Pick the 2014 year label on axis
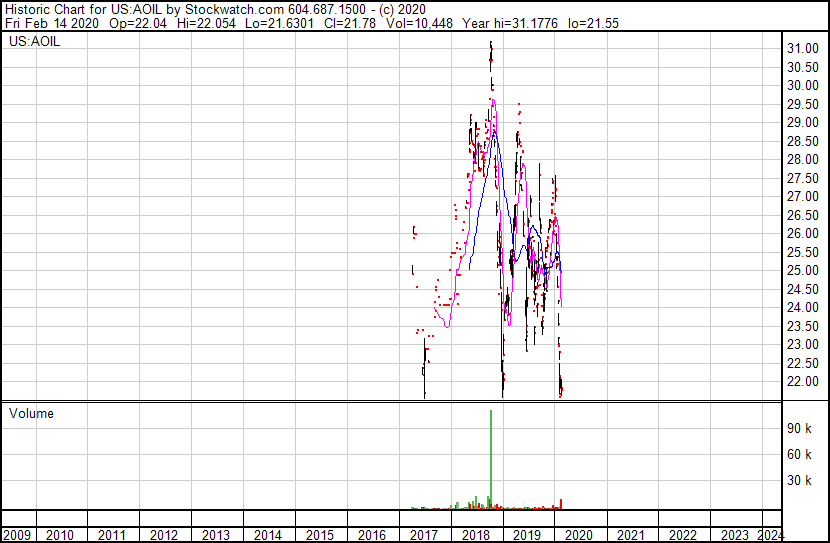830x543 pixels. point(268,535)
